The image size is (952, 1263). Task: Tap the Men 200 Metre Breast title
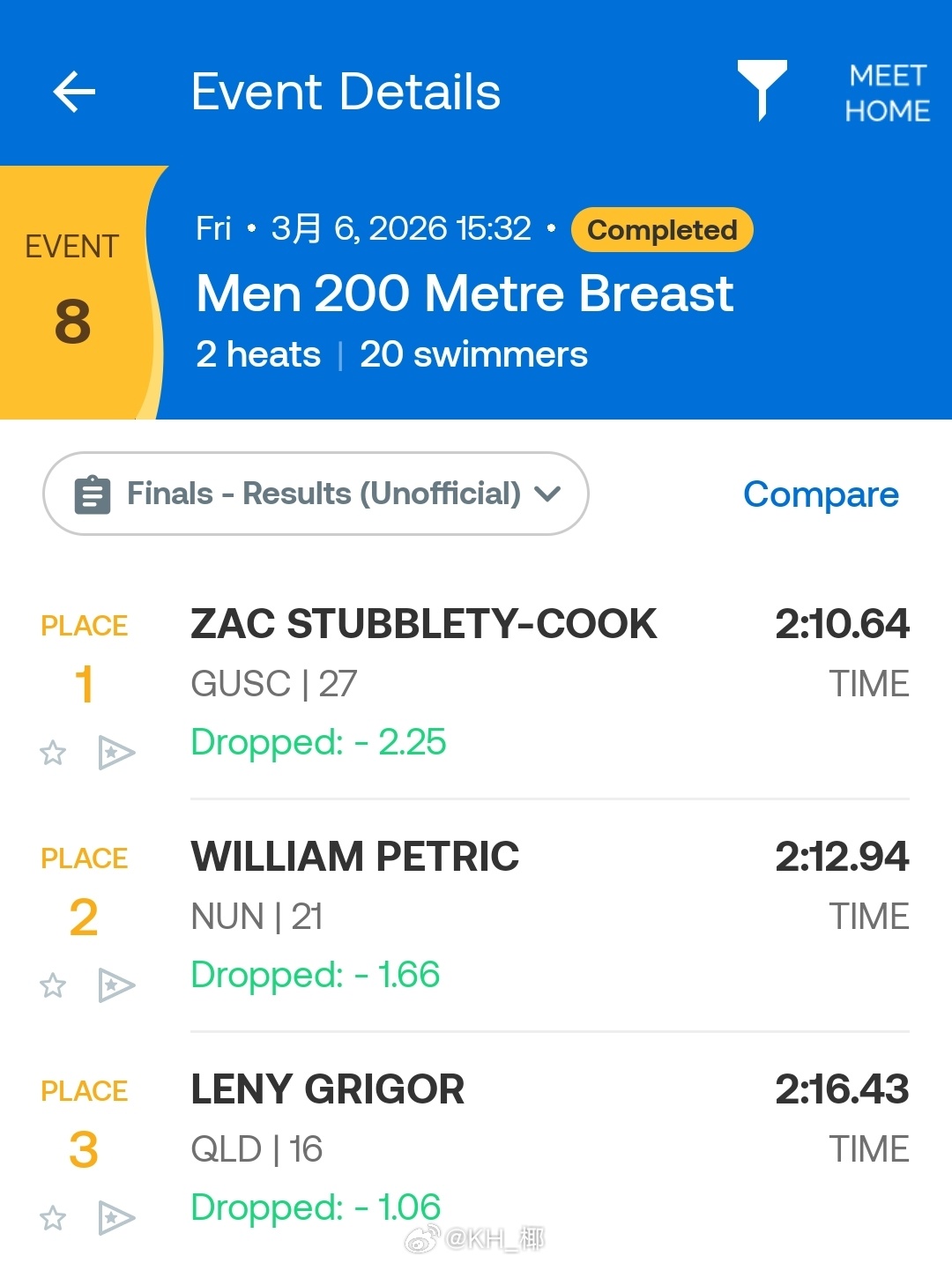(465, 293)
